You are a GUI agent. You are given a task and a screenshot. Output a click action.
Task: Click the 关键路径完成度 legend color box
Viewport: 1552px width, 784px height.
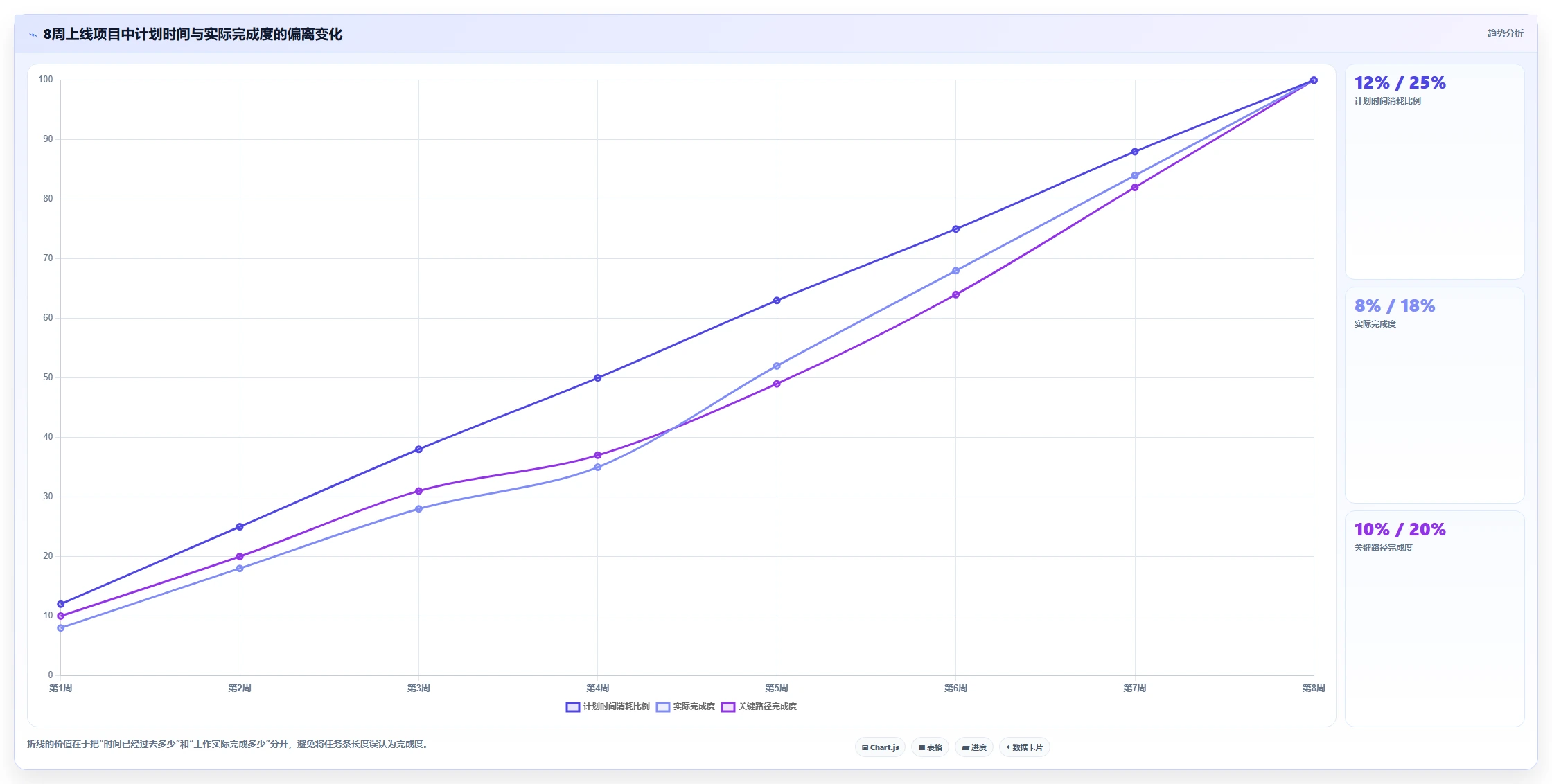tap(727, 706)
